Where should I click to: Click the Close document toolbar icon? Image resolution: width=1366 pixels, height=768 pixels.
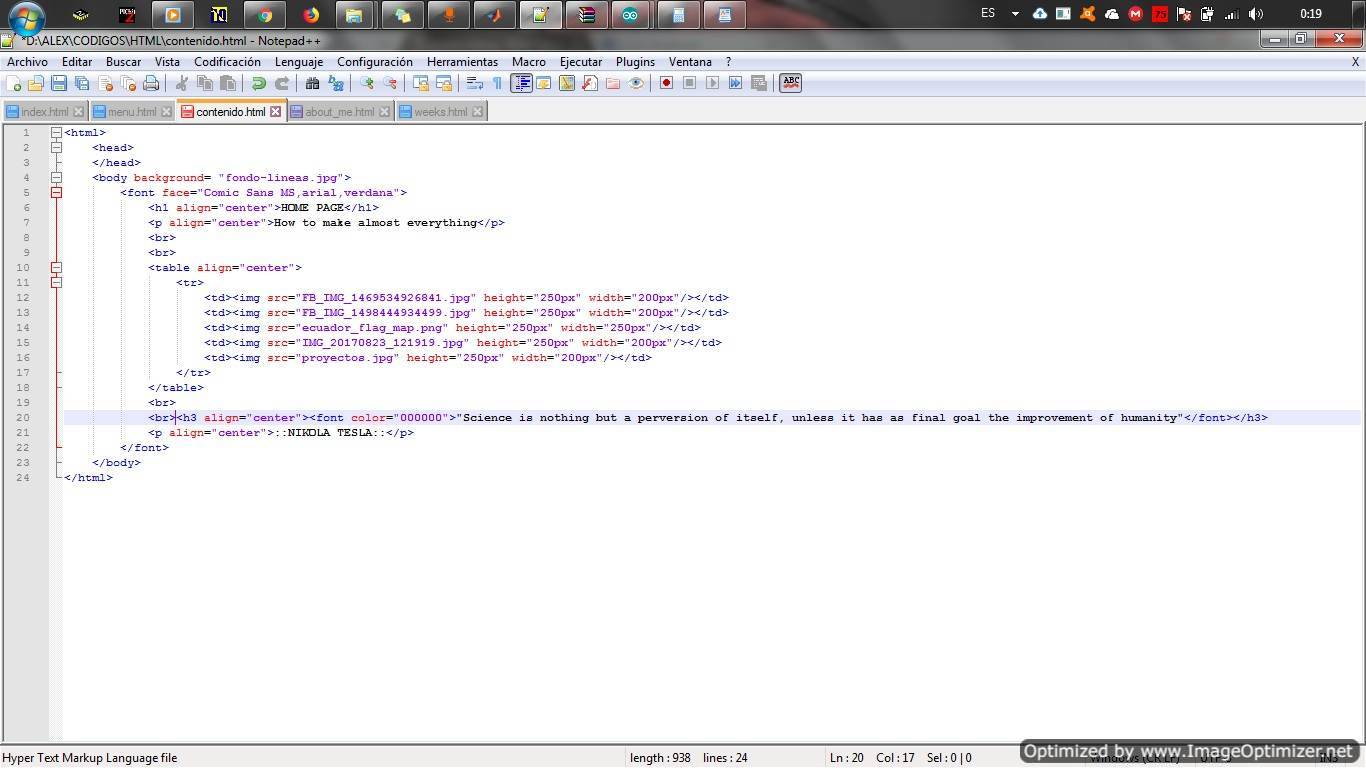pos(105,83)
